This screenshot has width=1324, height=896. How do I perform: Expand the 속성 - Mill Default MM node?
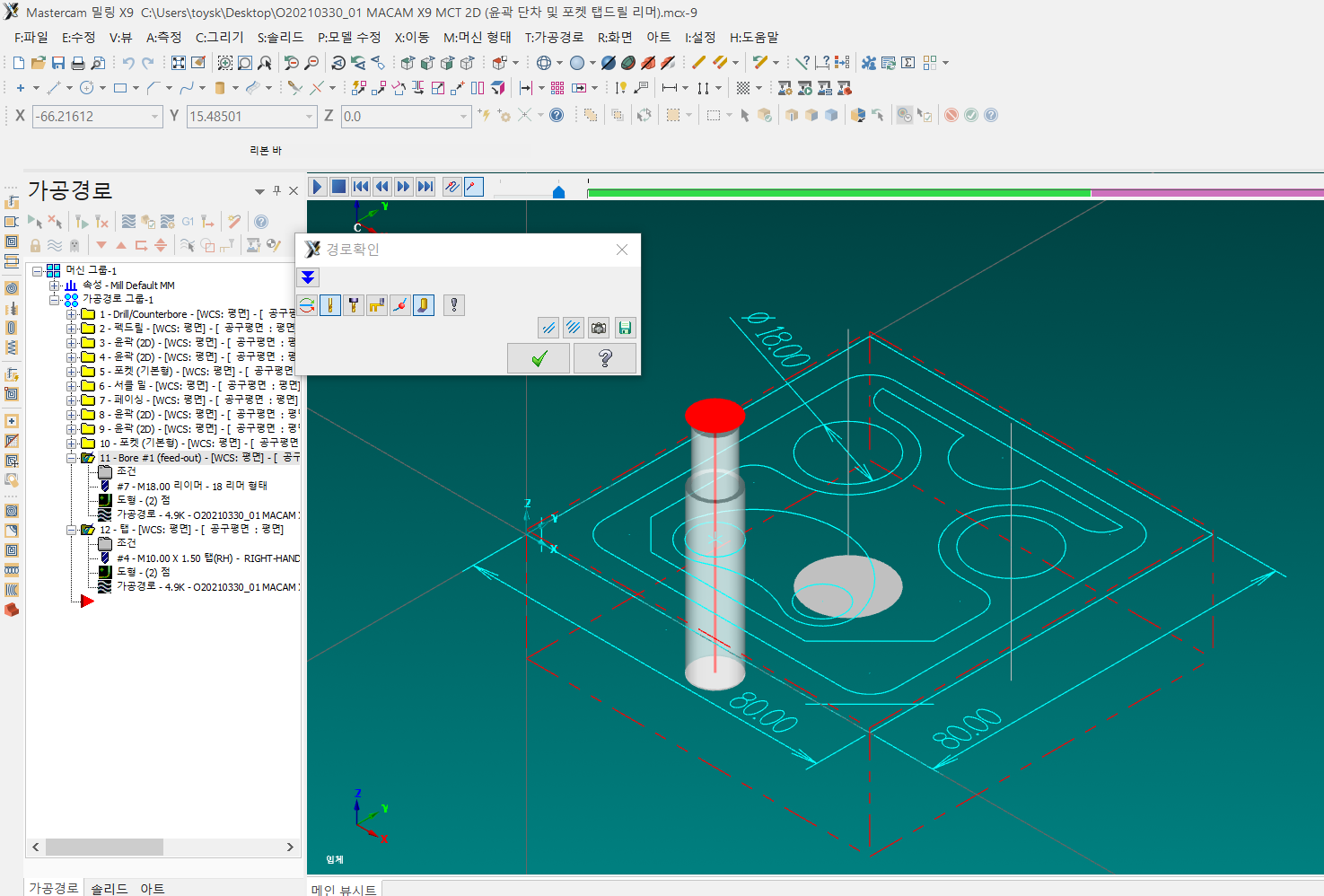coord(54,285)
